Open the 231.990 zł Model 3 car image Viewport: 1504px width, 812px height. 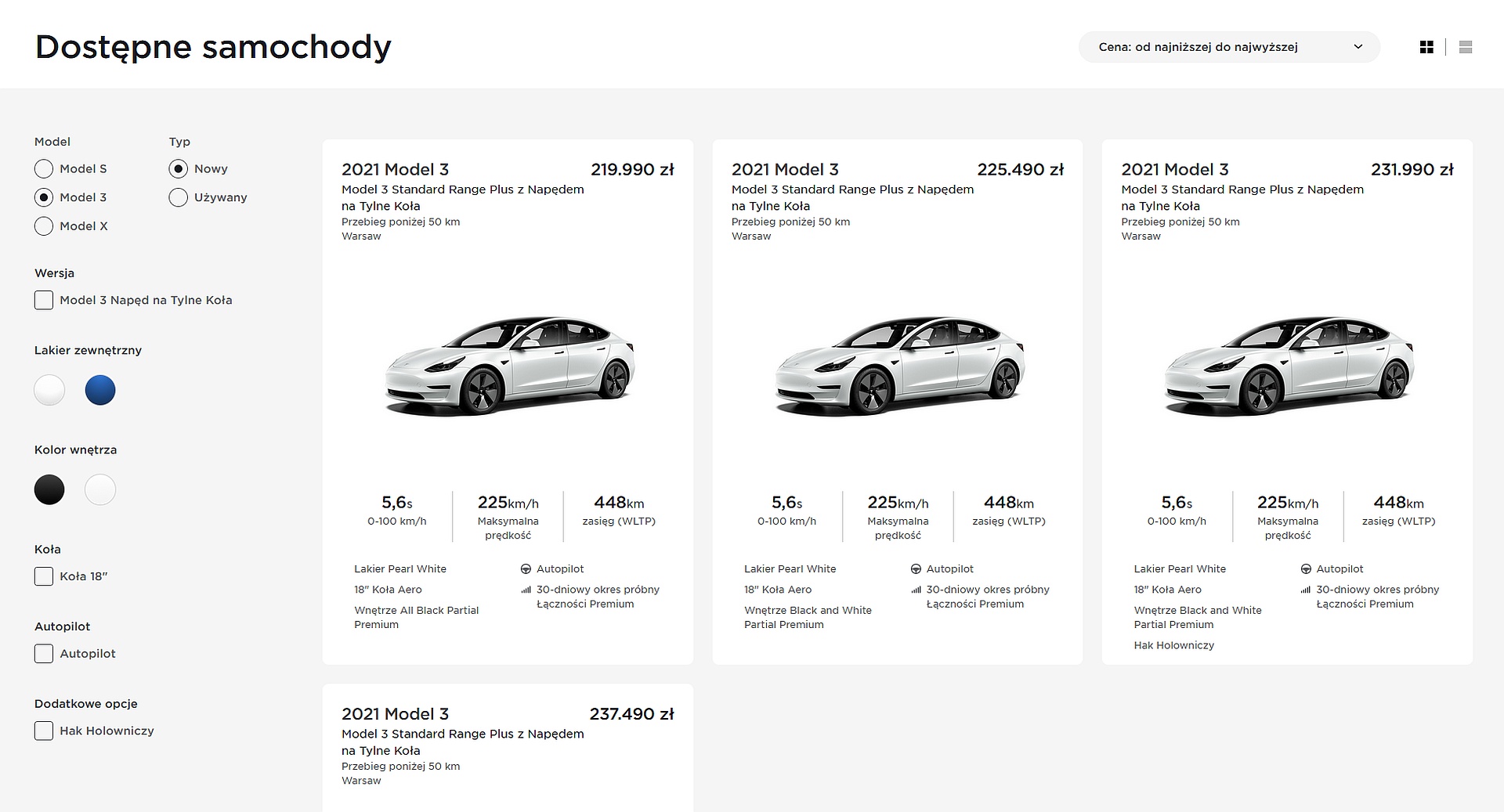click(x=1289, y=366)
